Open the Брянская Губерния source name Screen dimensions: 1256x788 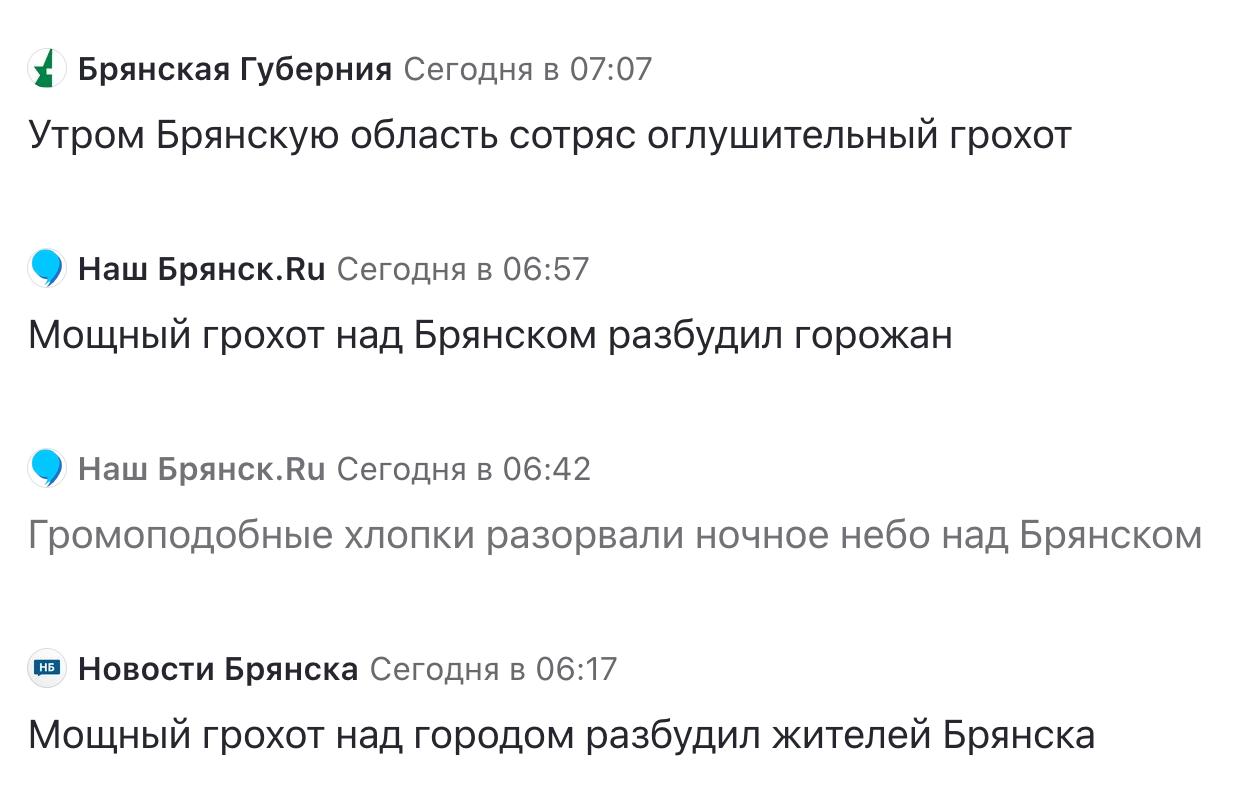click(x=235, y=69)
